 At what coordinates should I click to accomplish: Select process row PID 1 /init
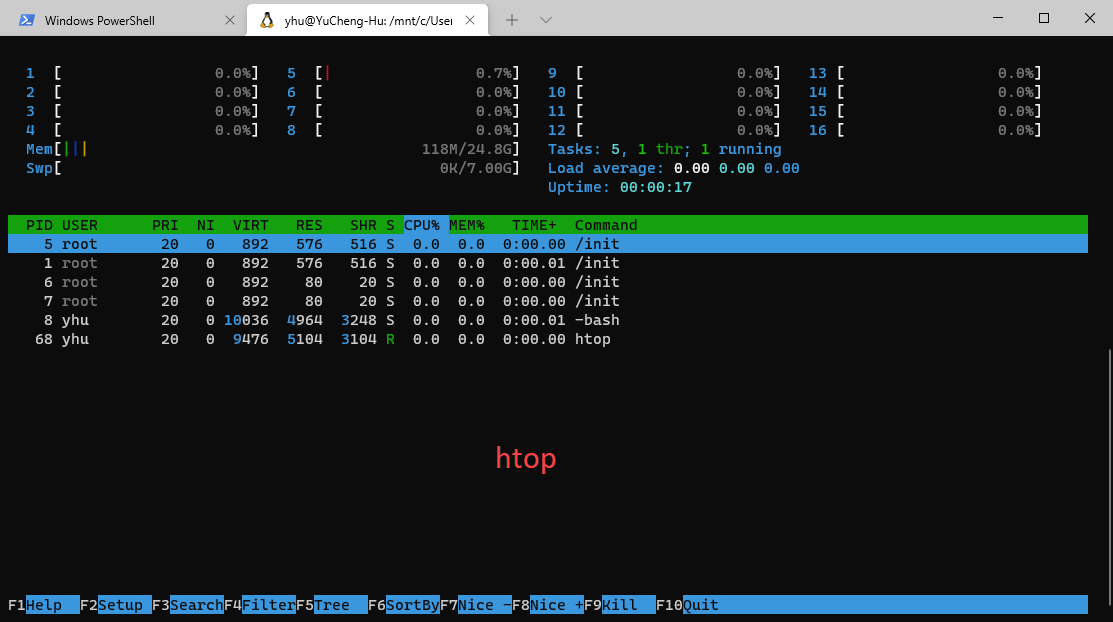(x=547, y=263)
